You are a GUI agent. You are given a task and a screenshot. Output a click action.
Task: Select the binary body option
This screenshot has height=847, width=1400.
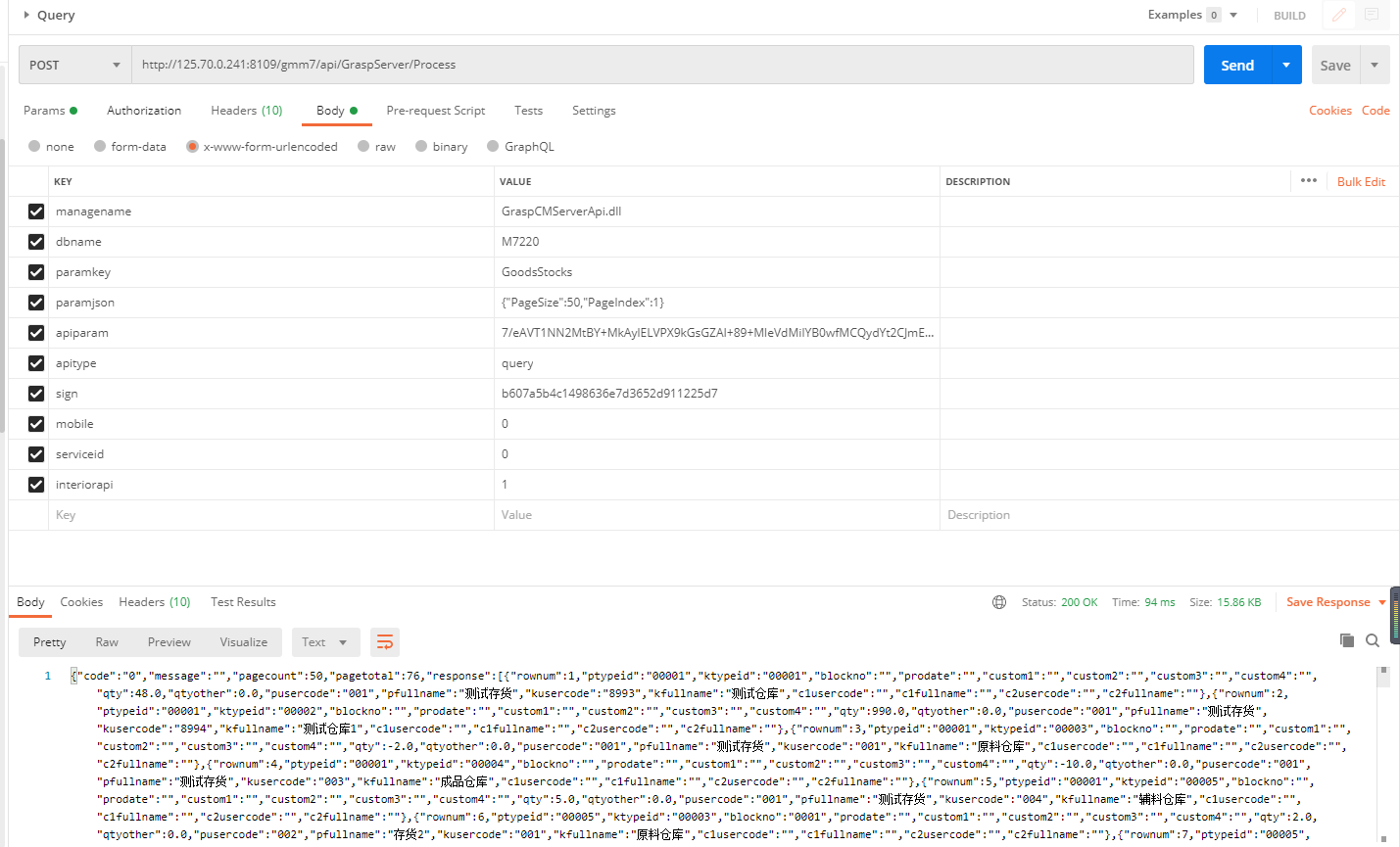click(421, 147)
